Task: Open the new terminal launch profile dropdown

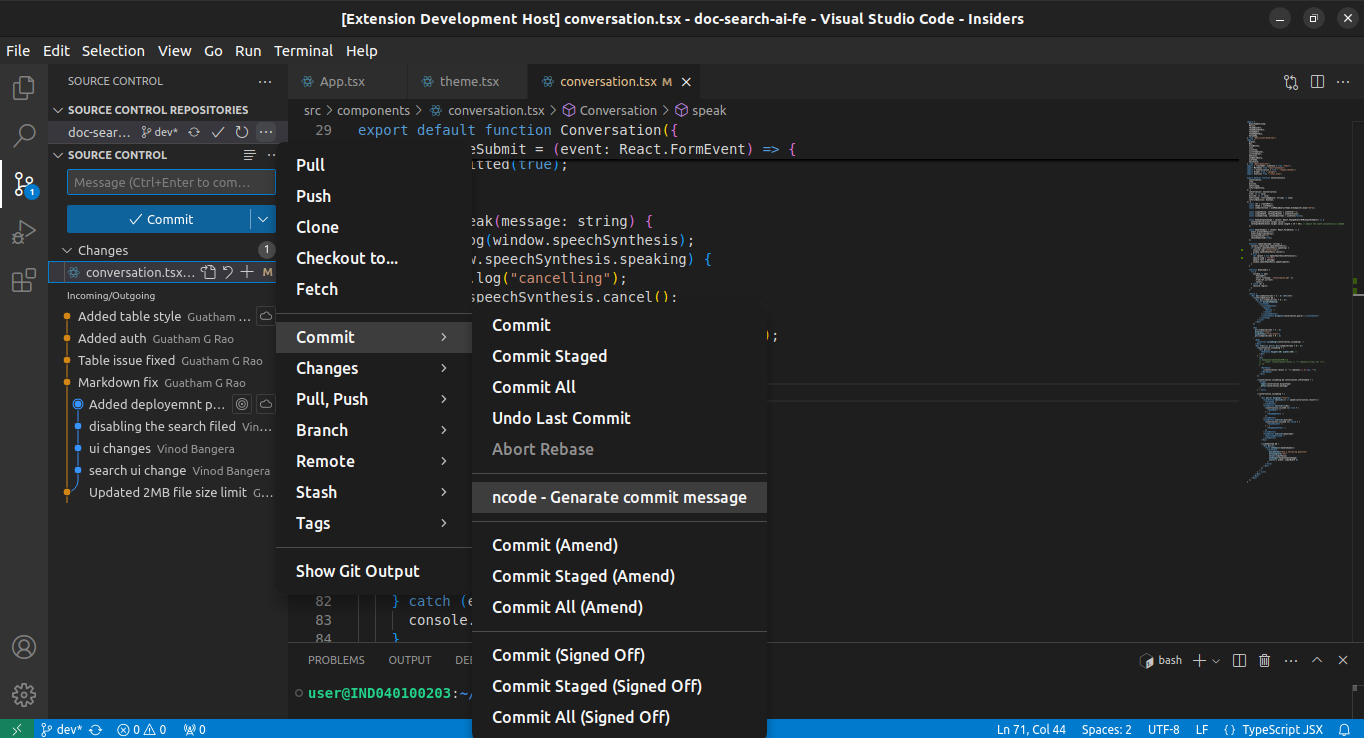Action: coord(1216,660)
